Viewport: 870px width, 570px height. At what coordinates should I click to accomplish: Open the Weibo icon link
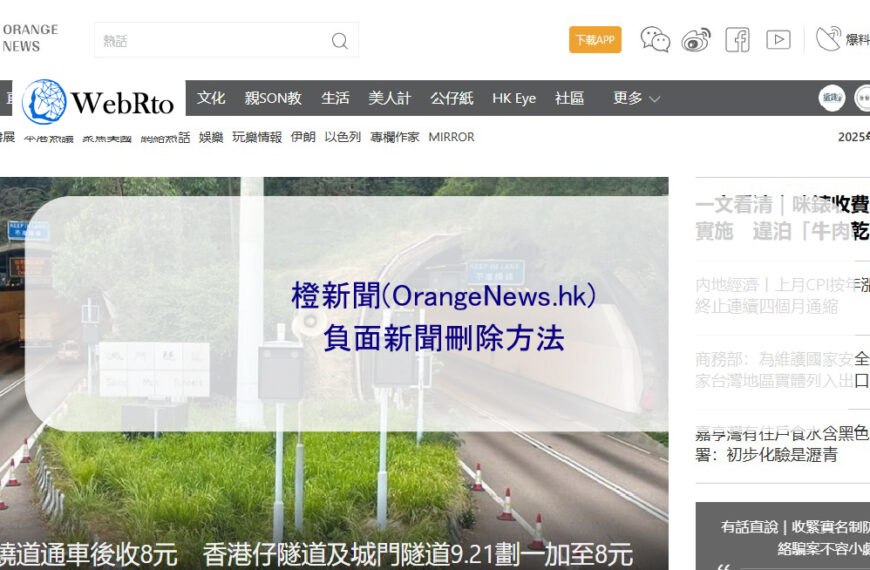pos(696,40)
